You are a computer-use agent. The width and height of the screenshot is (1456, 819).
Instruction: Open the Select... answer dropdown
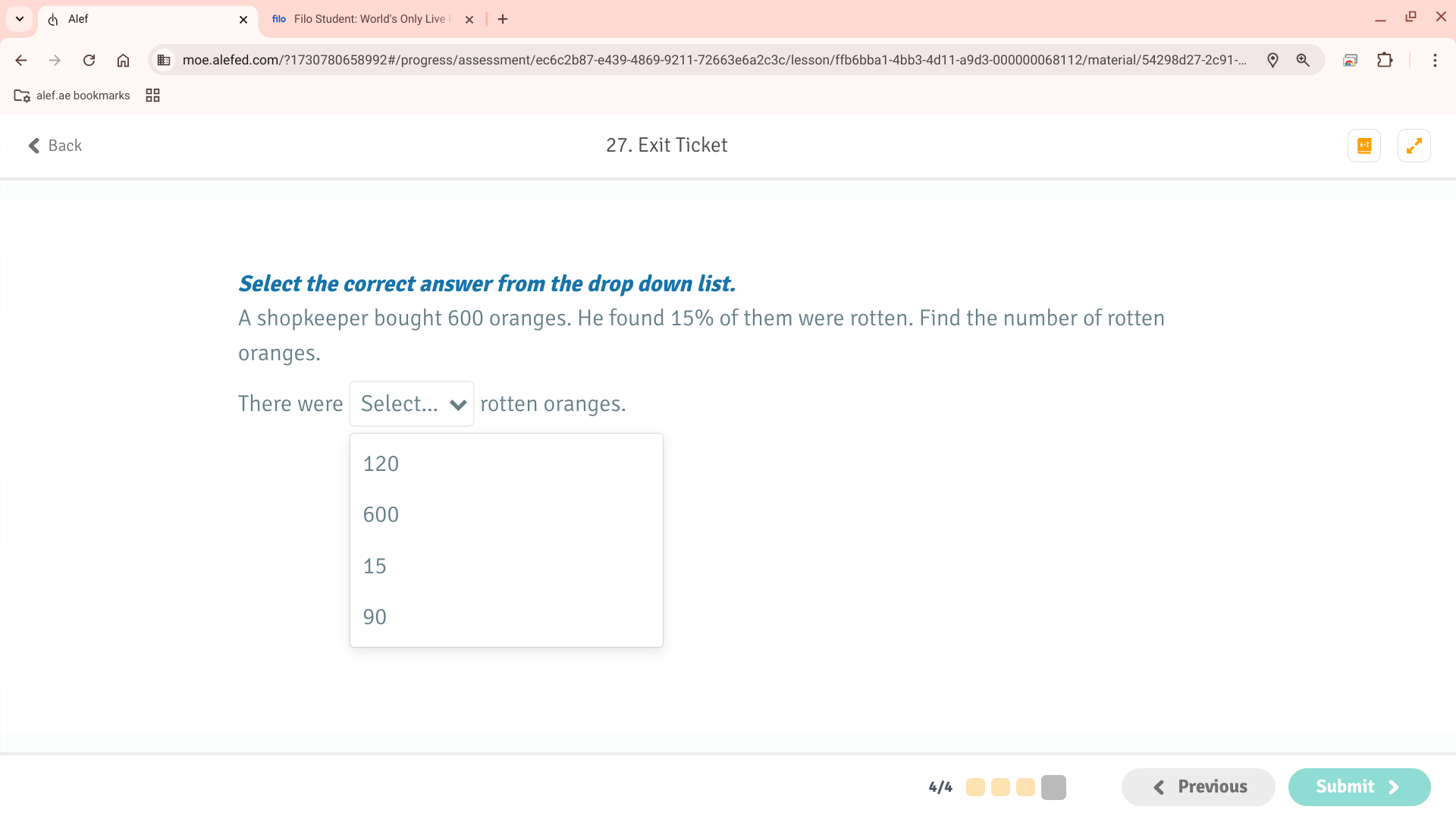click(412, 404)
